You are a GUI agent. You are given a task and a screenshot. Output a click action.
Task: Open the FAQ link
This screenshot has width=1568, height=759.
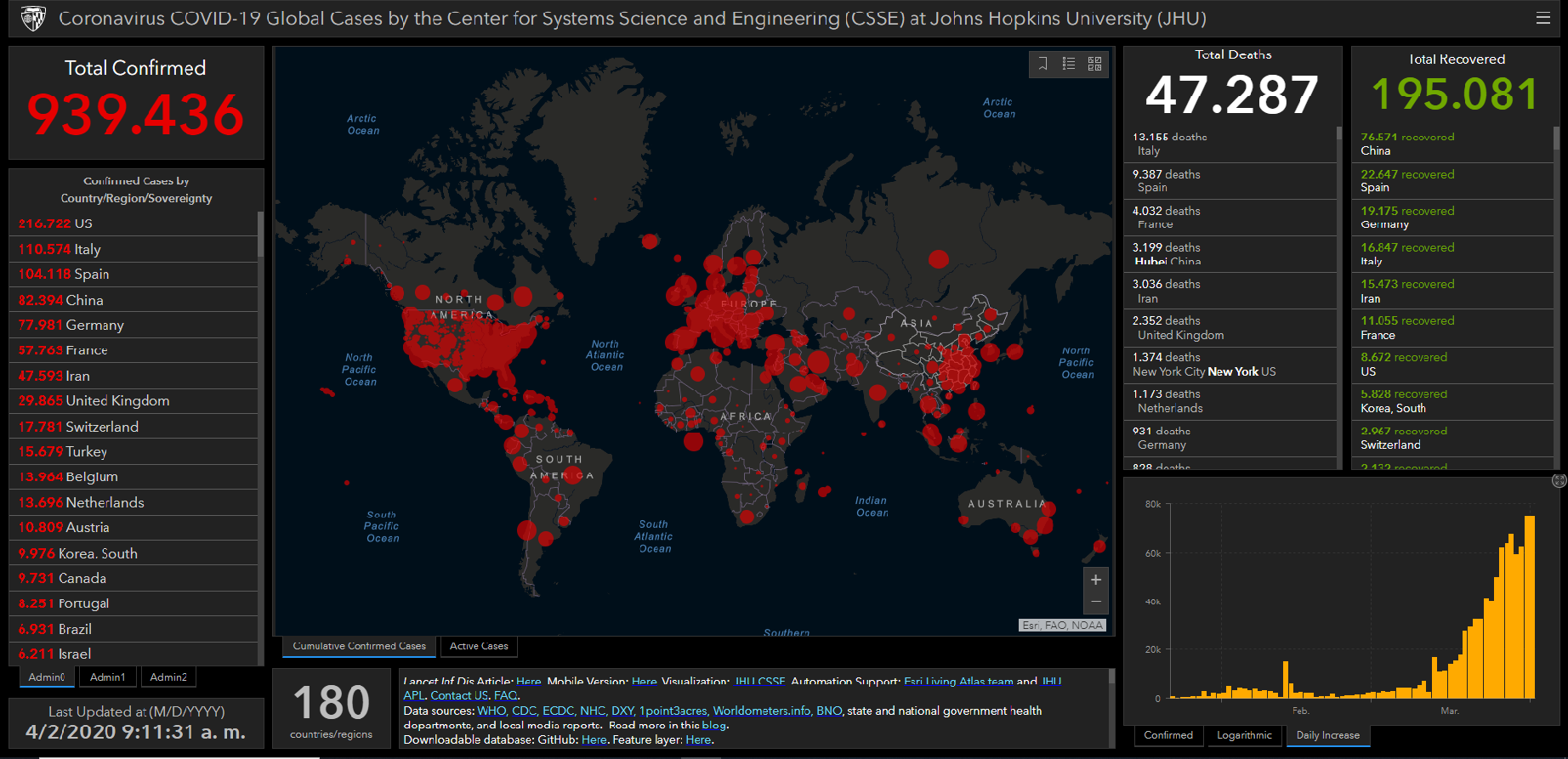point(505,695)
